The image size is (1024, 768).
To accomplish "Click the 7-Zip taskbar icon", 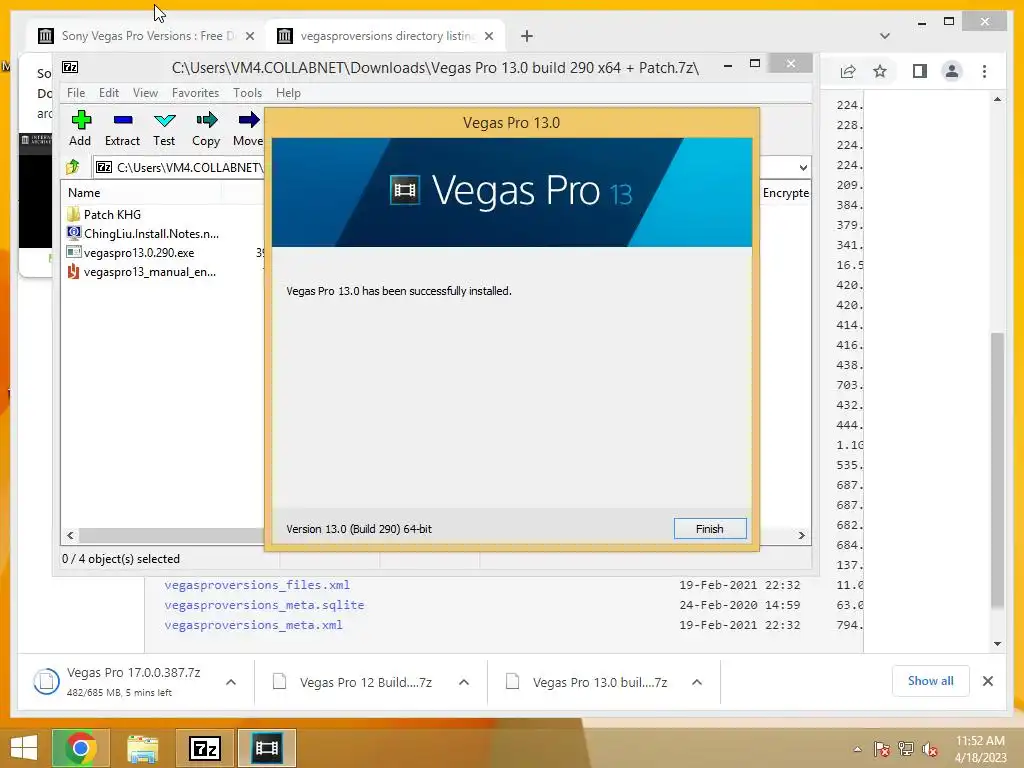I will tap(204, 748).
